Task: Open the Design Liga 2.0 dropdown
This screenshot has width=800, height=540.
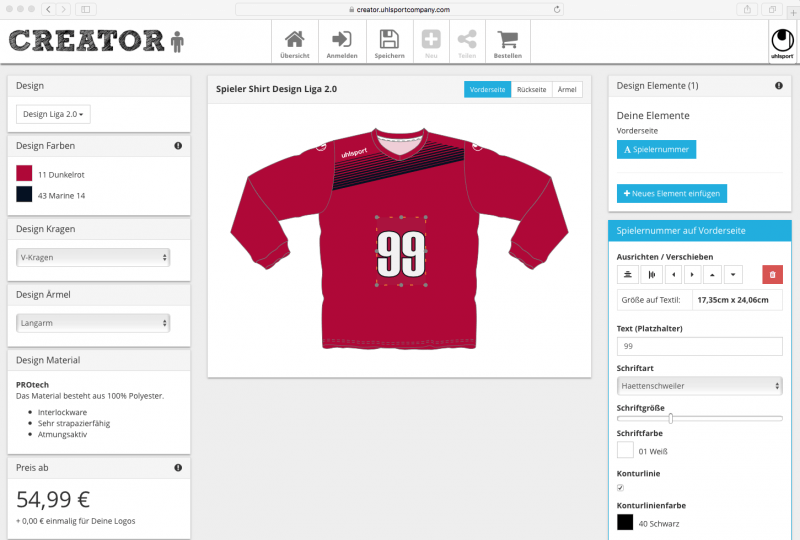Action: 53,114
